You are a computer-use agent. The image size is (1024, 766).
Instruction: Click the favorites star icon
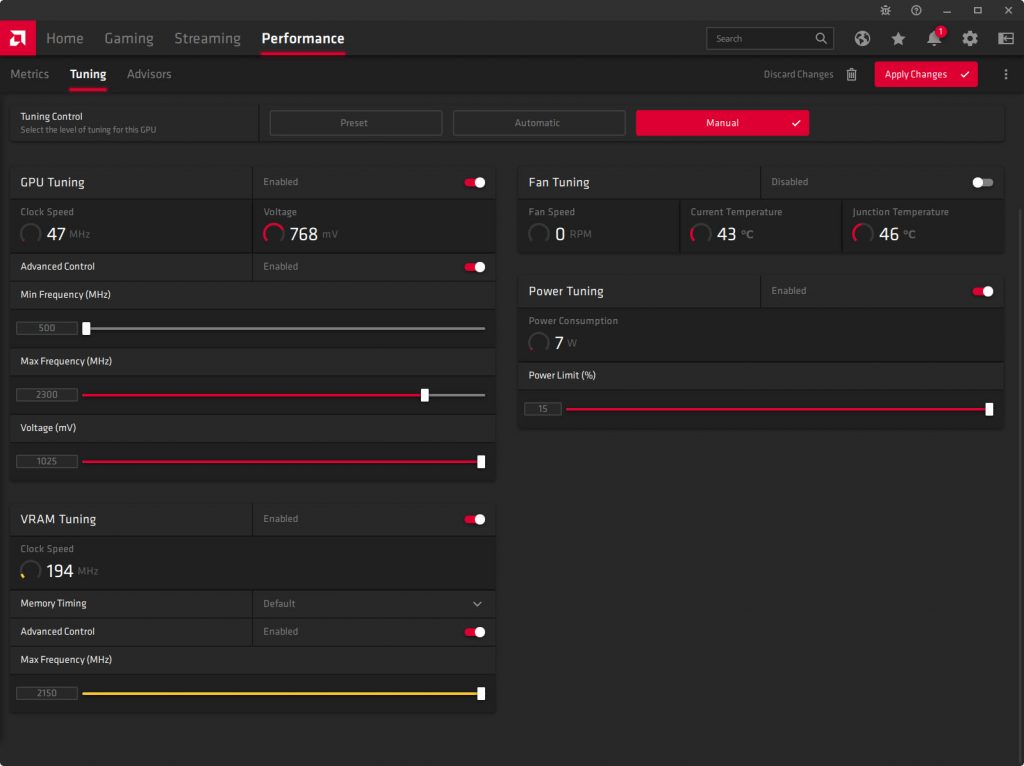click(x=898, y=39)
